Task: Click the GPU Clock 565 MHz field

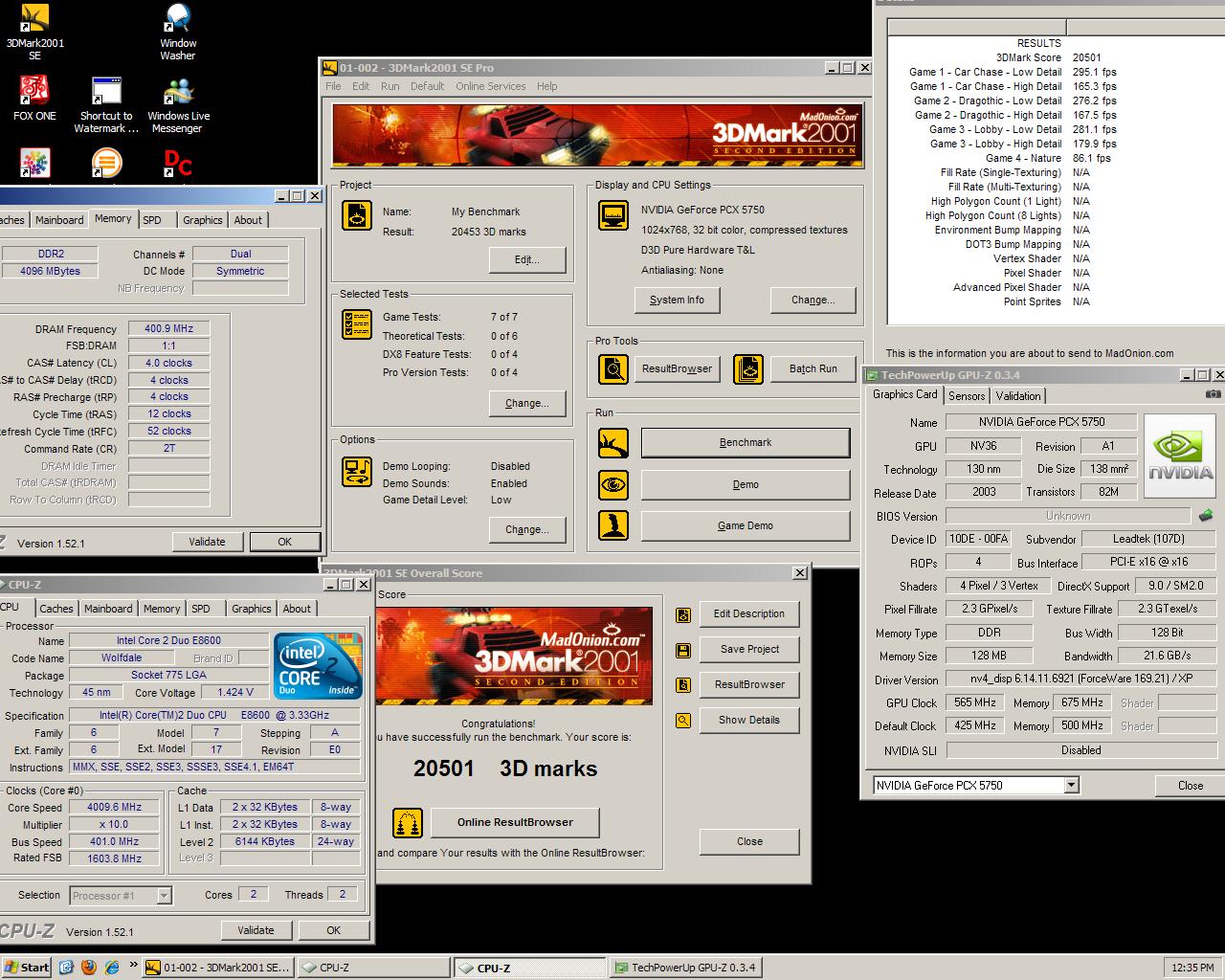Action: click(x=974, y=702)
